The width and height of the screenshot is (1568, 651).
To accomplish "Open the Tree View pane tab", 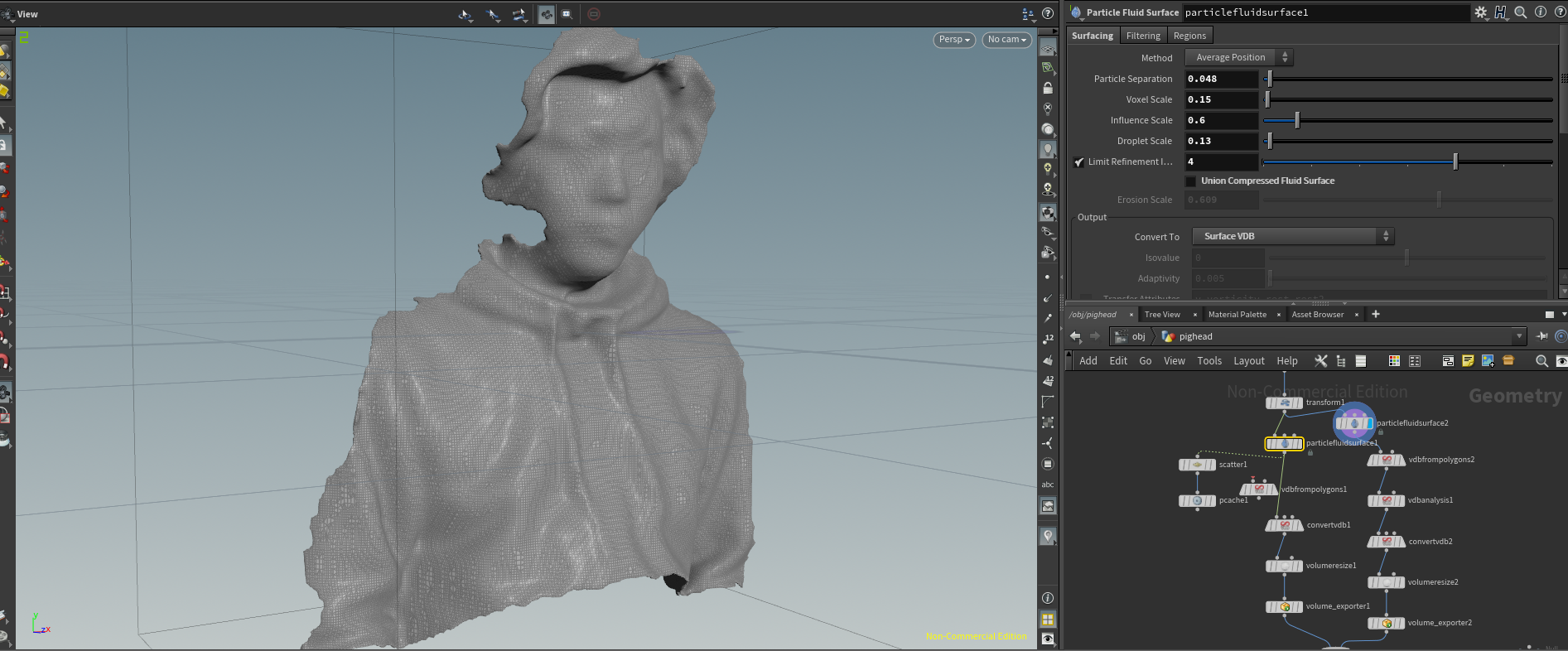I will (1162, 315).
